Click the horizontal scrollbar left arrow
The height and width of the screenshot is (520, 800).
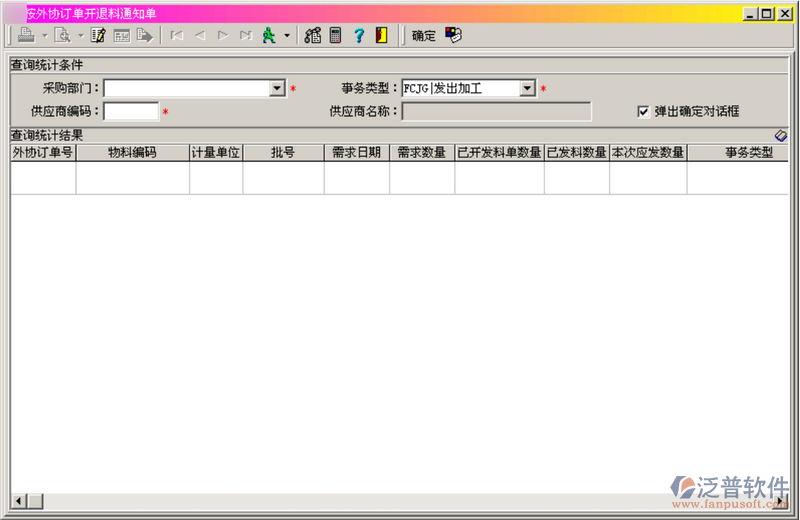(x=19, y=501)
